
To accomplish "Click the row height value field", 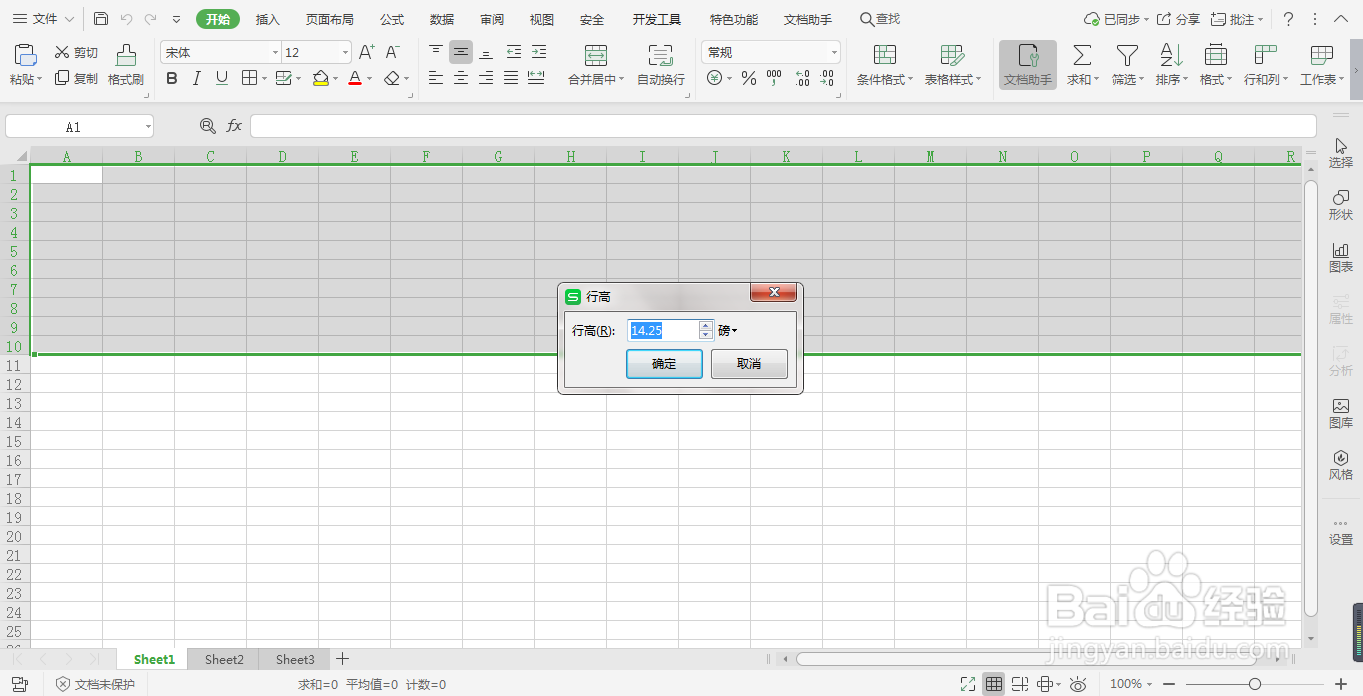I will click(663, 331).
